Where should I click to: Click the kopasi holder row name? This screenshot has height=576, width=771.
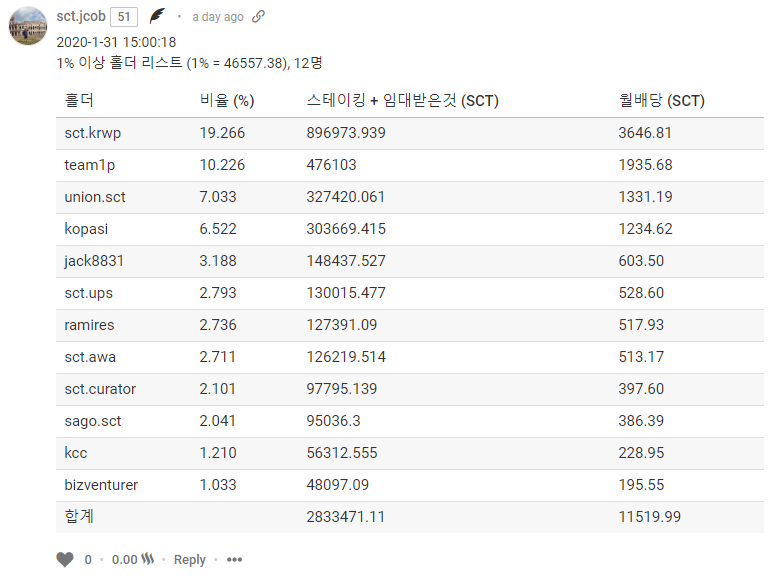87,229
